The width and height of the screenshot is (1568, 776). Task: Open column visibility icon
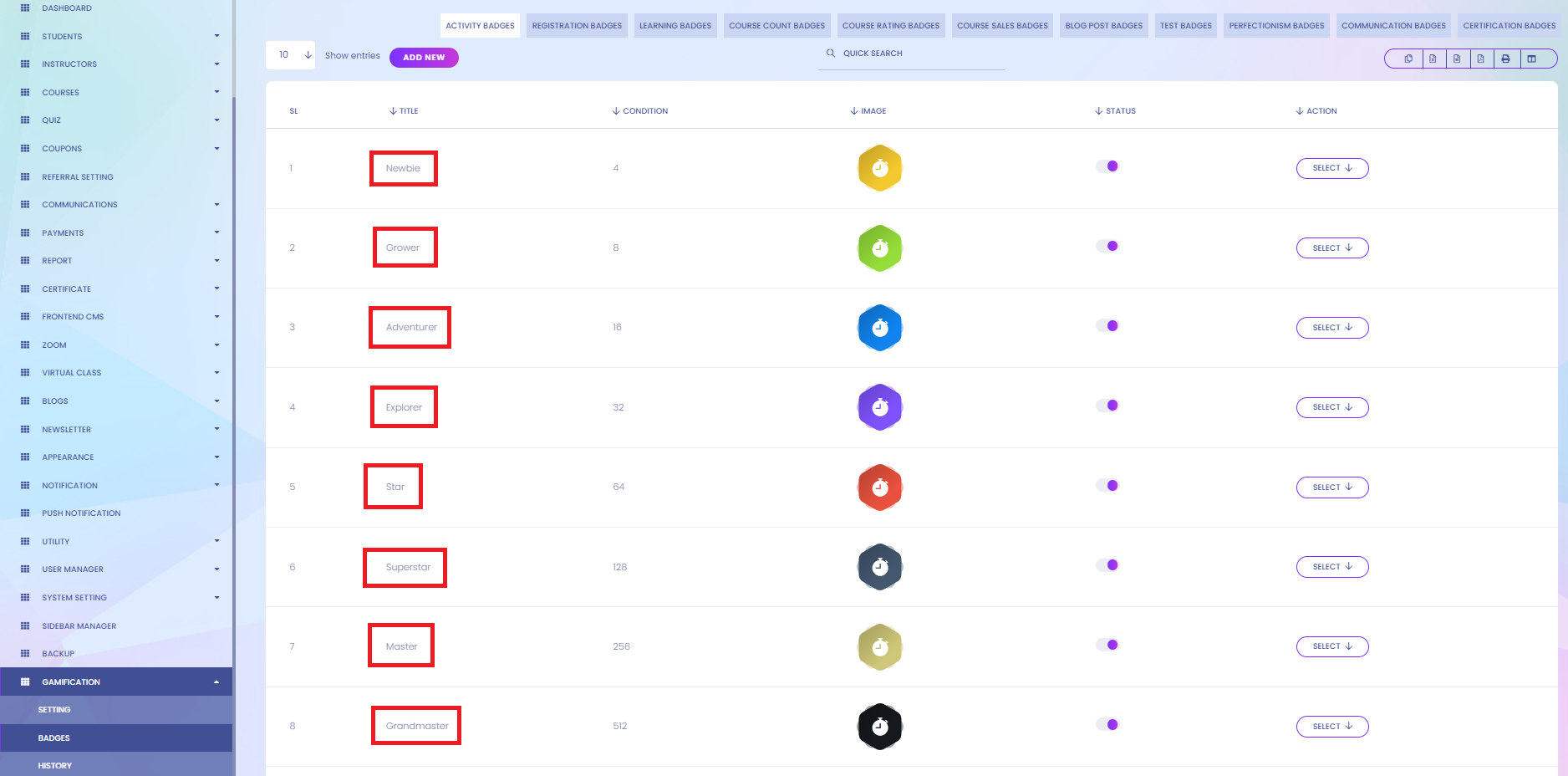[1532, 59]
